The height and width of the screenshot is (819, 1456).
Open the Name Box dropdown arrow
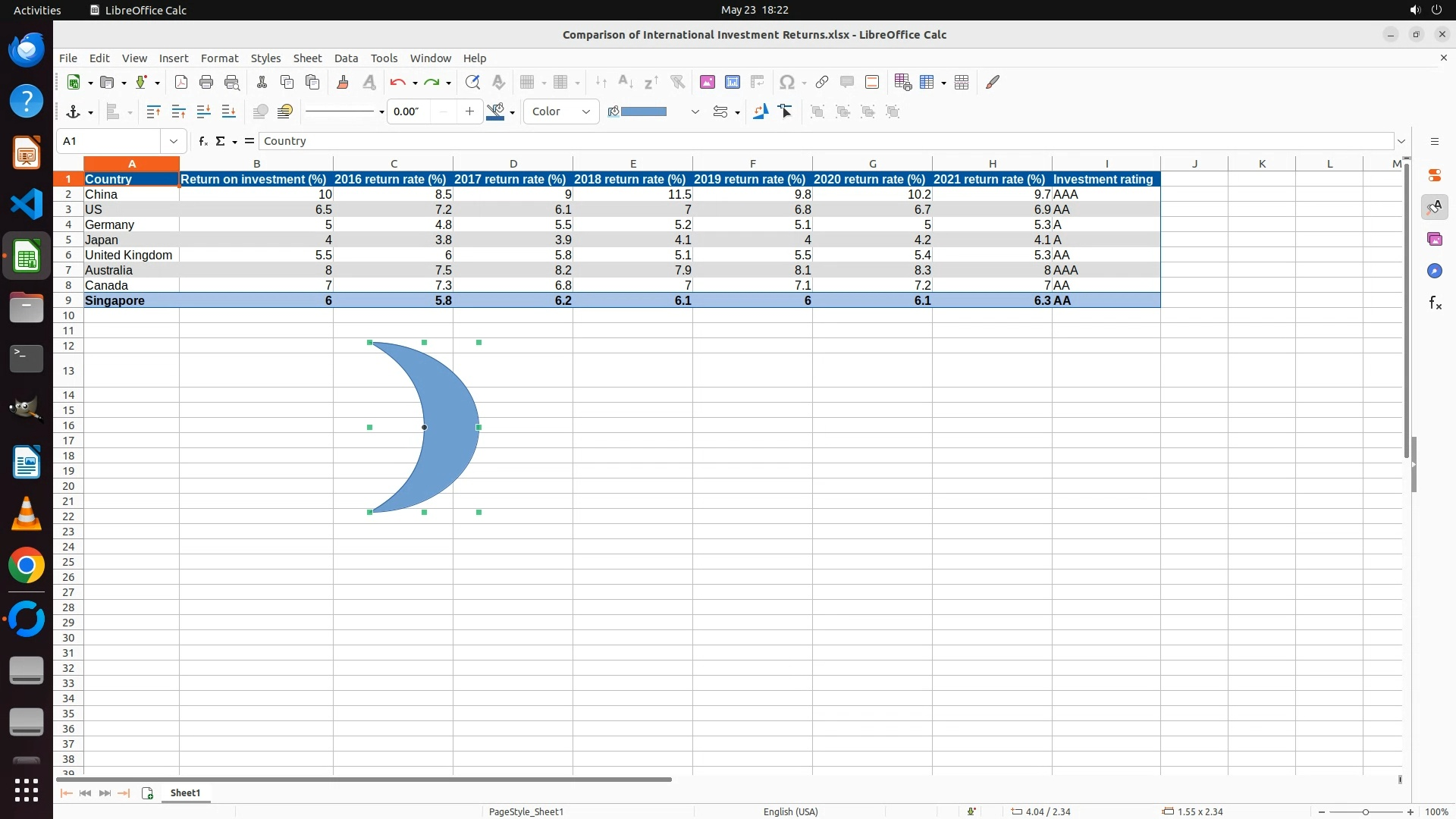click(174, 141)
